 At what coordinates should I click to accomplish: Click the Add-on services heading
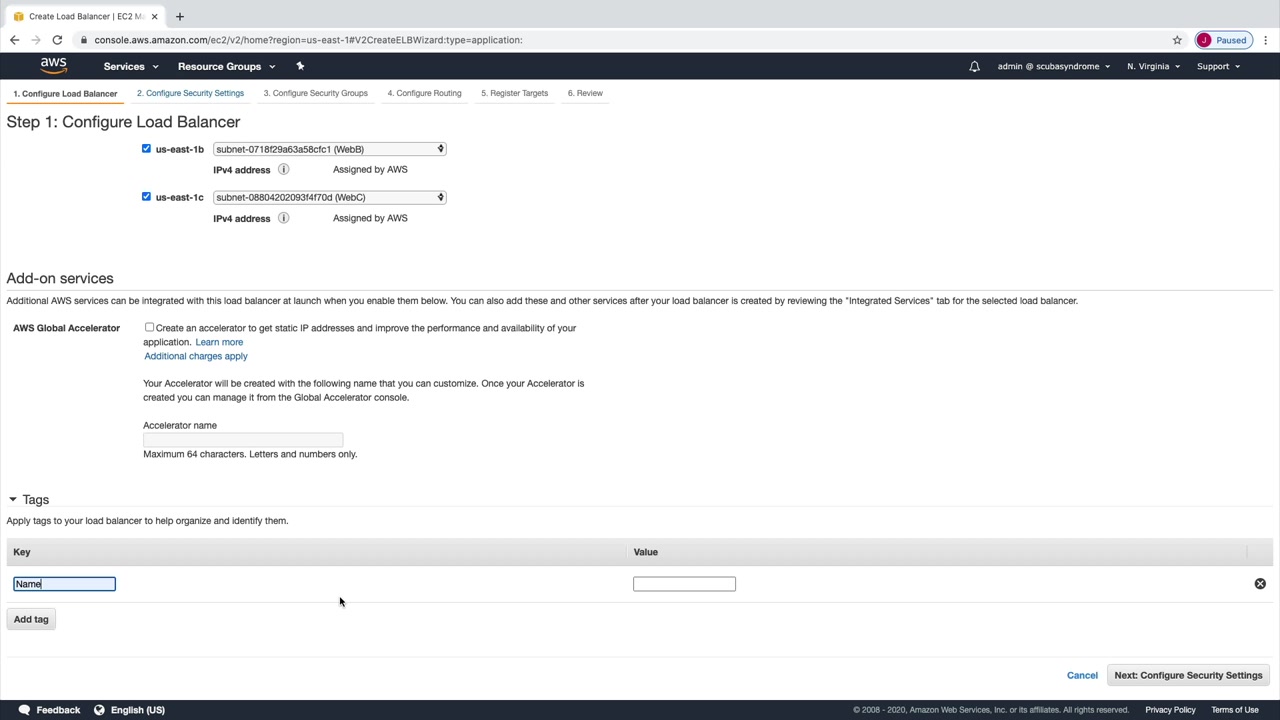tap(60, 278)
